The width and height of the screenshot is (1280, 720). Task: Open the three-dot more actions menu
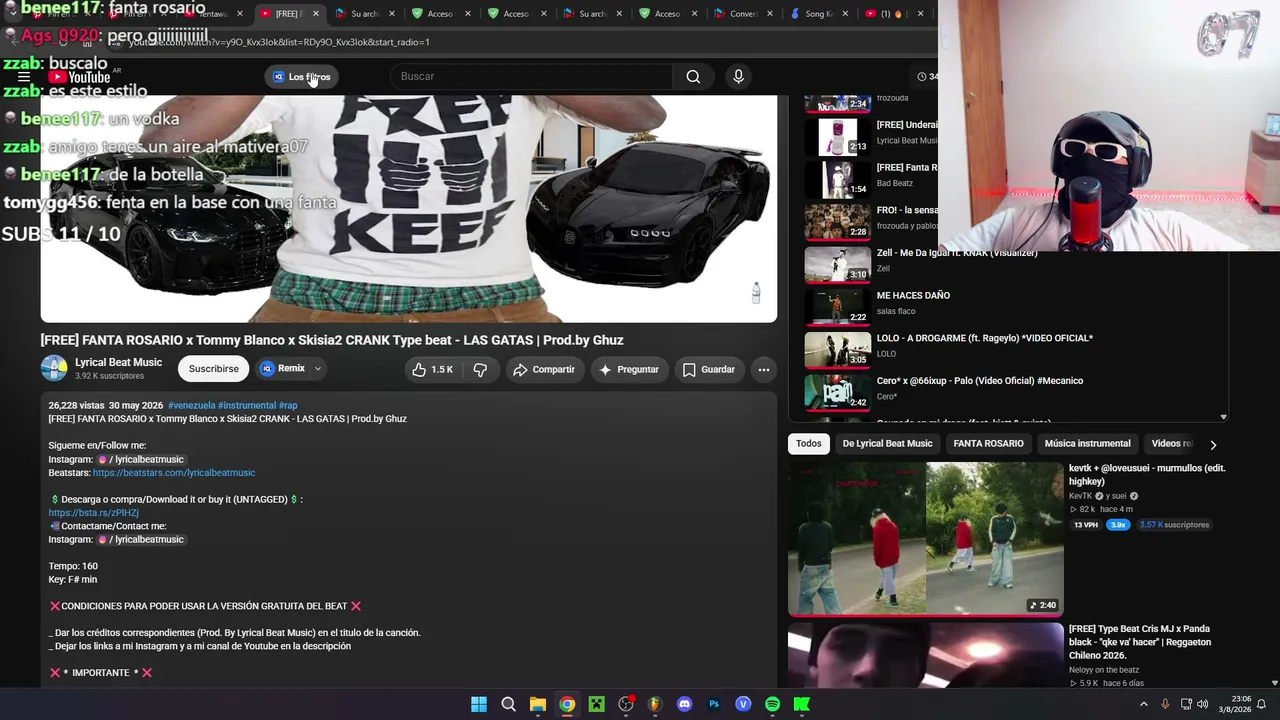[x=764, y=370]
